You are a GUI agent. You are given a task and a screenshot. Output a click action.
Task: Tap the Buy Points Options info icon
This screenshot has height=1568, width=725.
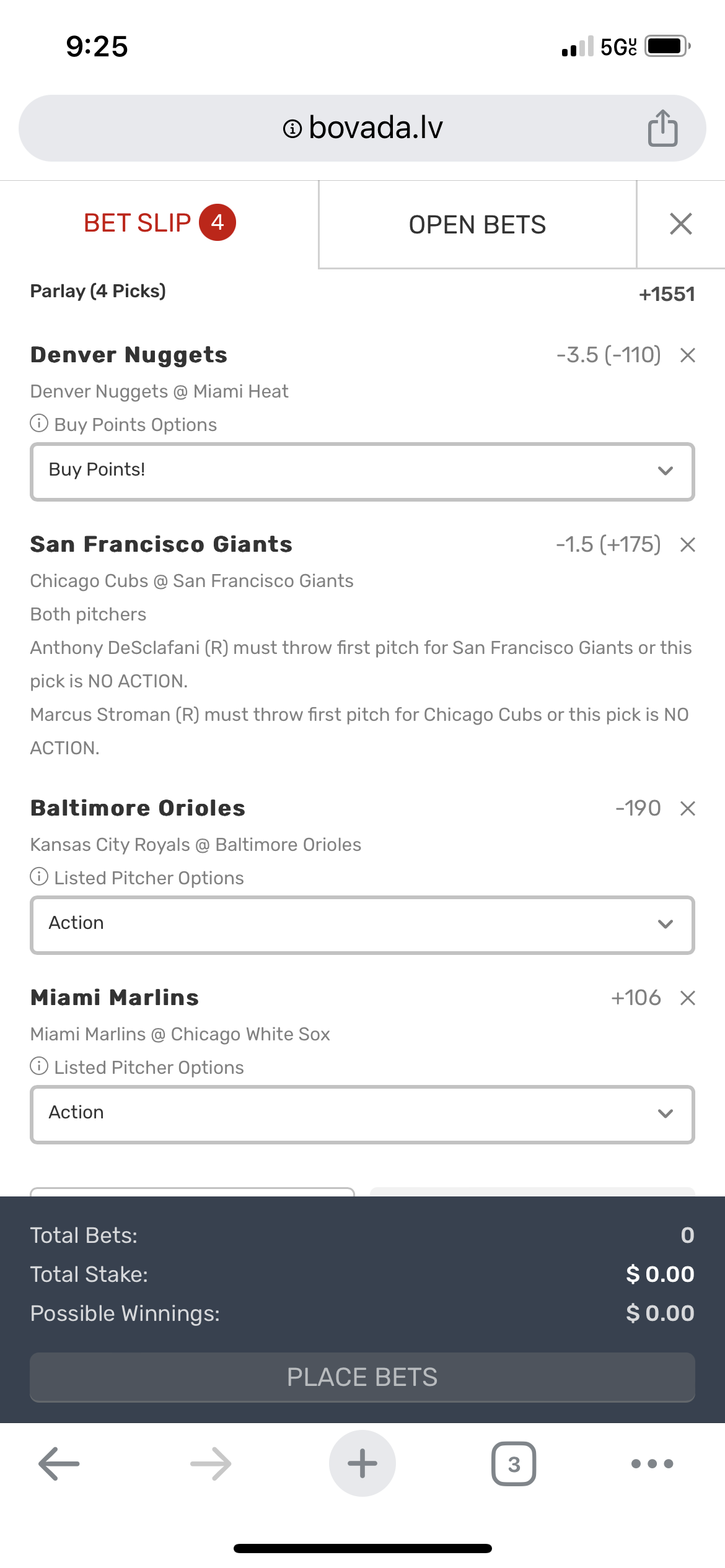39,424
